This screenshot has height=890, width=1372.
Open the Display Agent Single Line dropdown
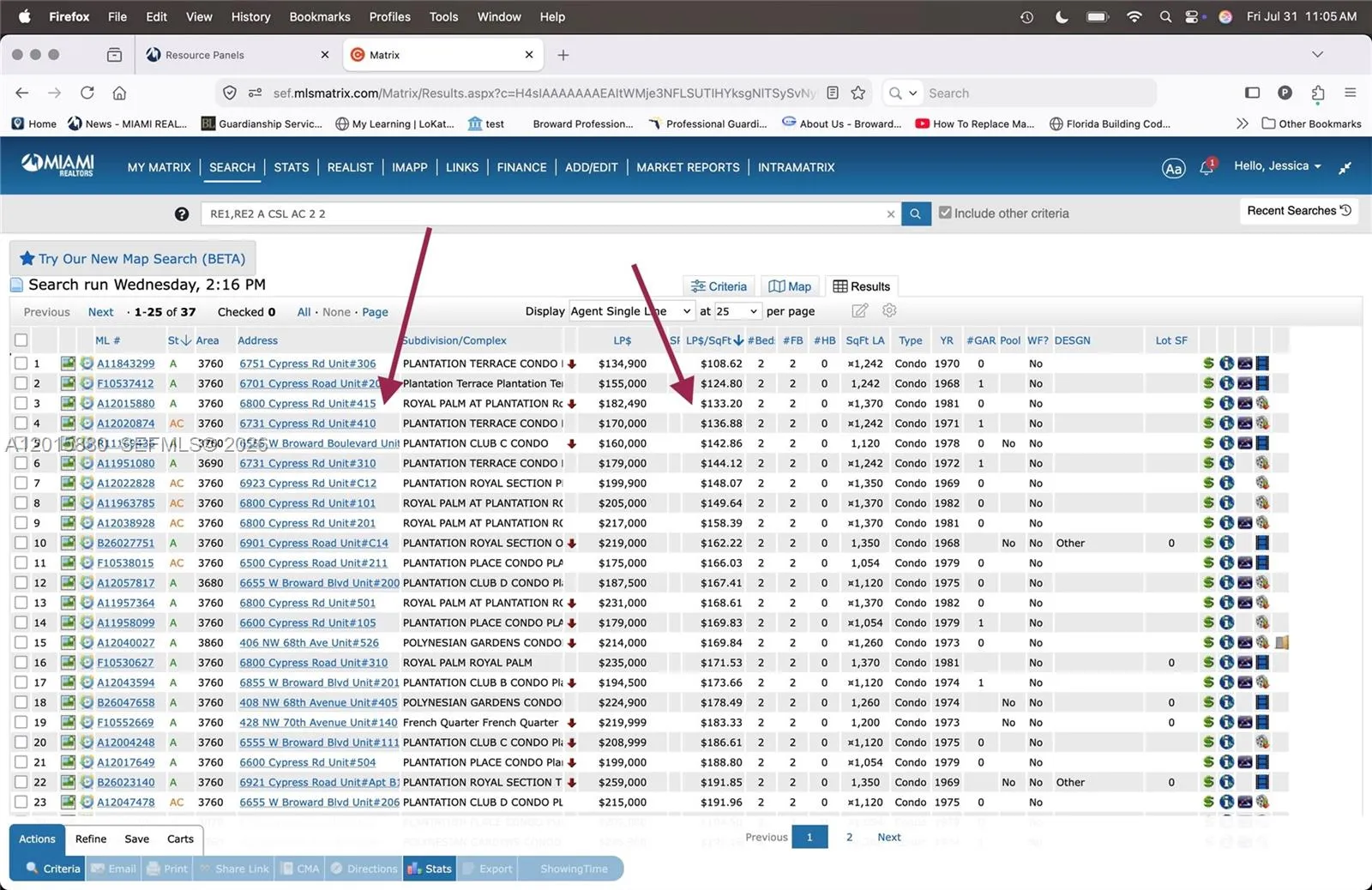631,311
